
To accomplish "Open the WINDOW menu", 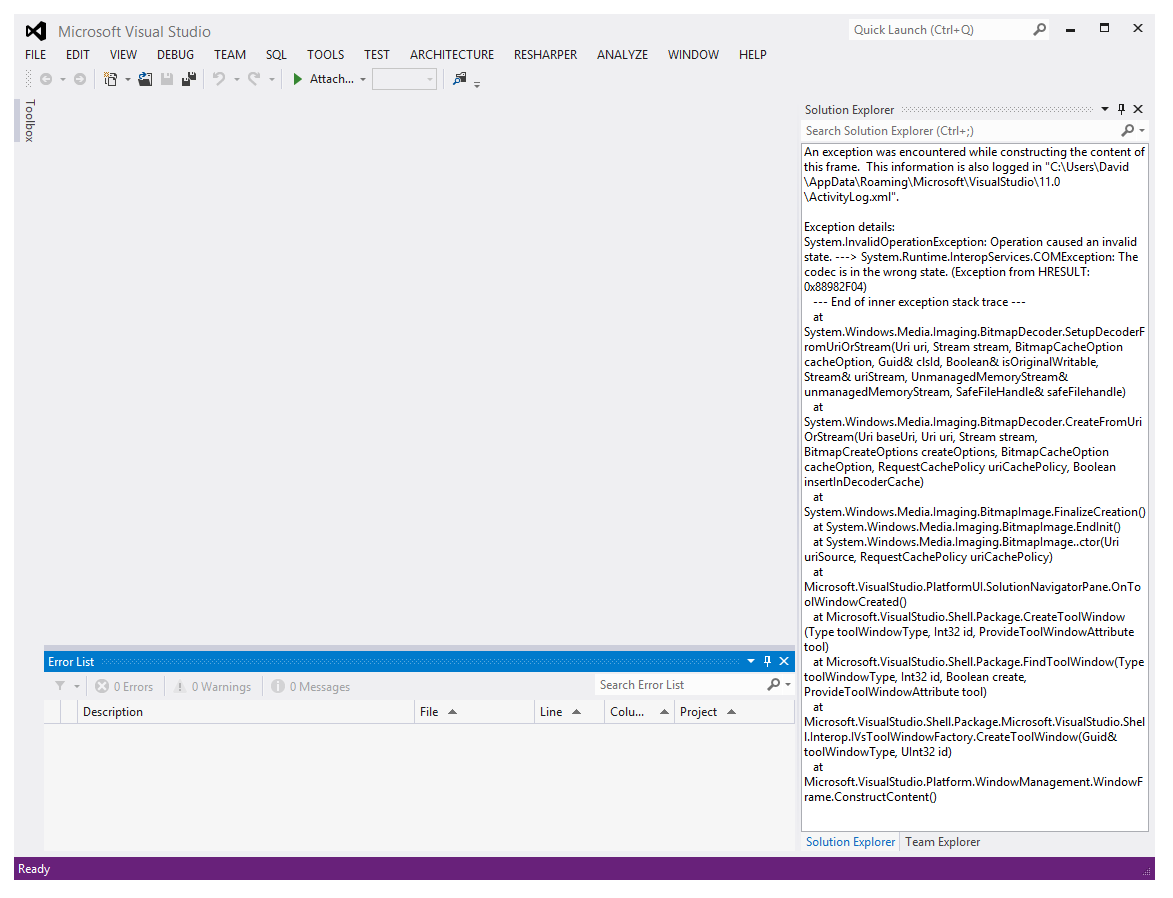I will click(x=693, y=55).
